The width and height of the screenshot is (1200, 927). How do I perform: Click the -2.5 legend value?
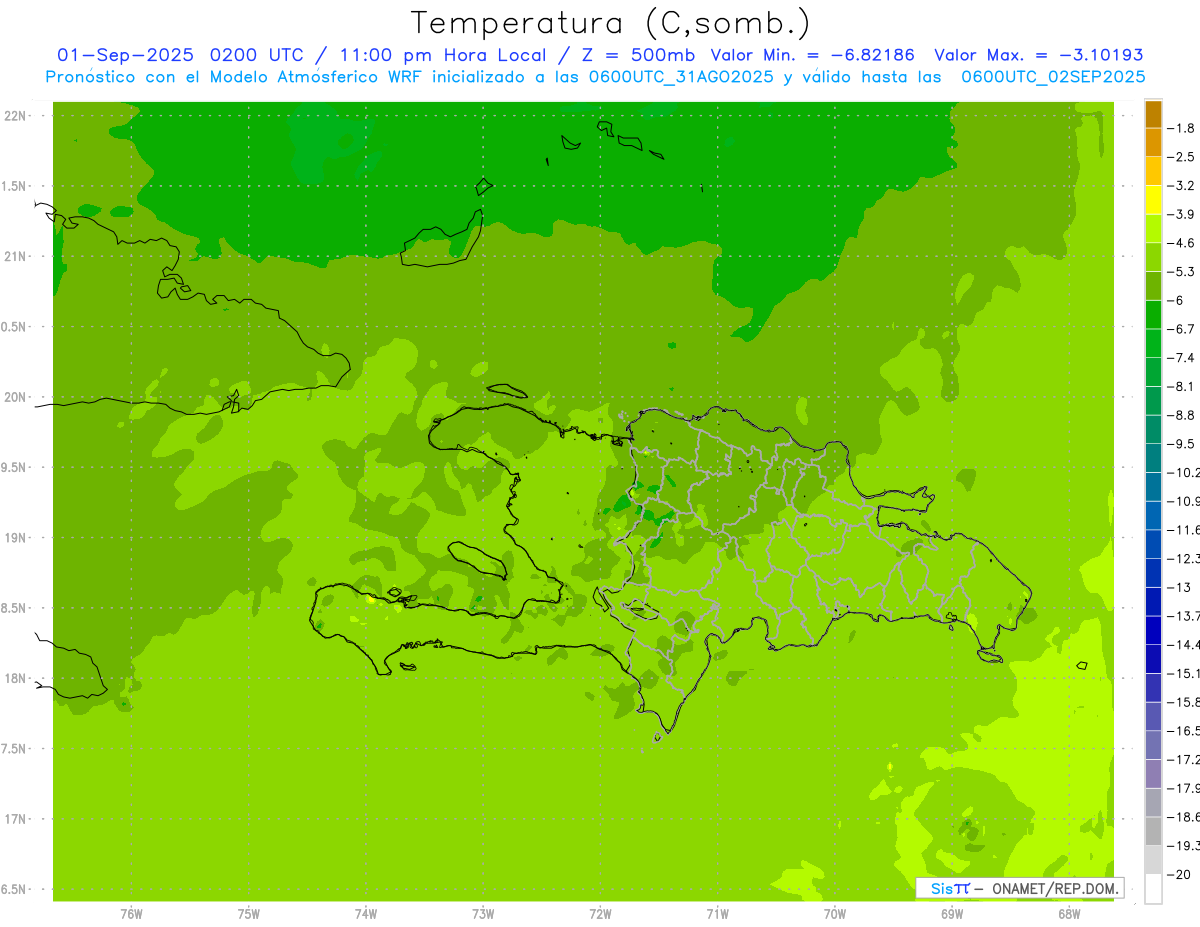pyautogui.click(x=1183, y=157)
